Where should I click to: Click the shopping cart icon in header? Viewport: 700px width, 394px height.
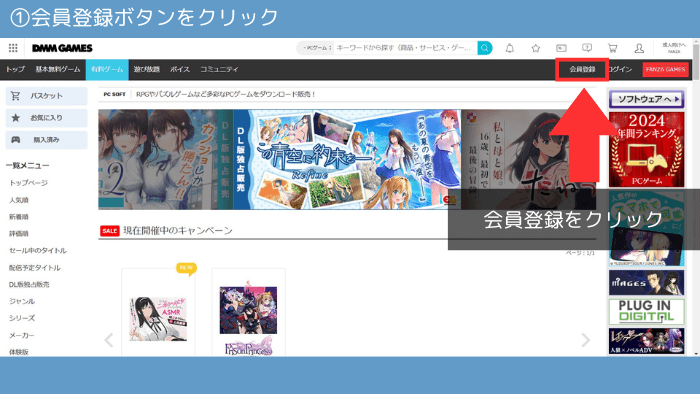pyautogui.click(x=612, y=48)
